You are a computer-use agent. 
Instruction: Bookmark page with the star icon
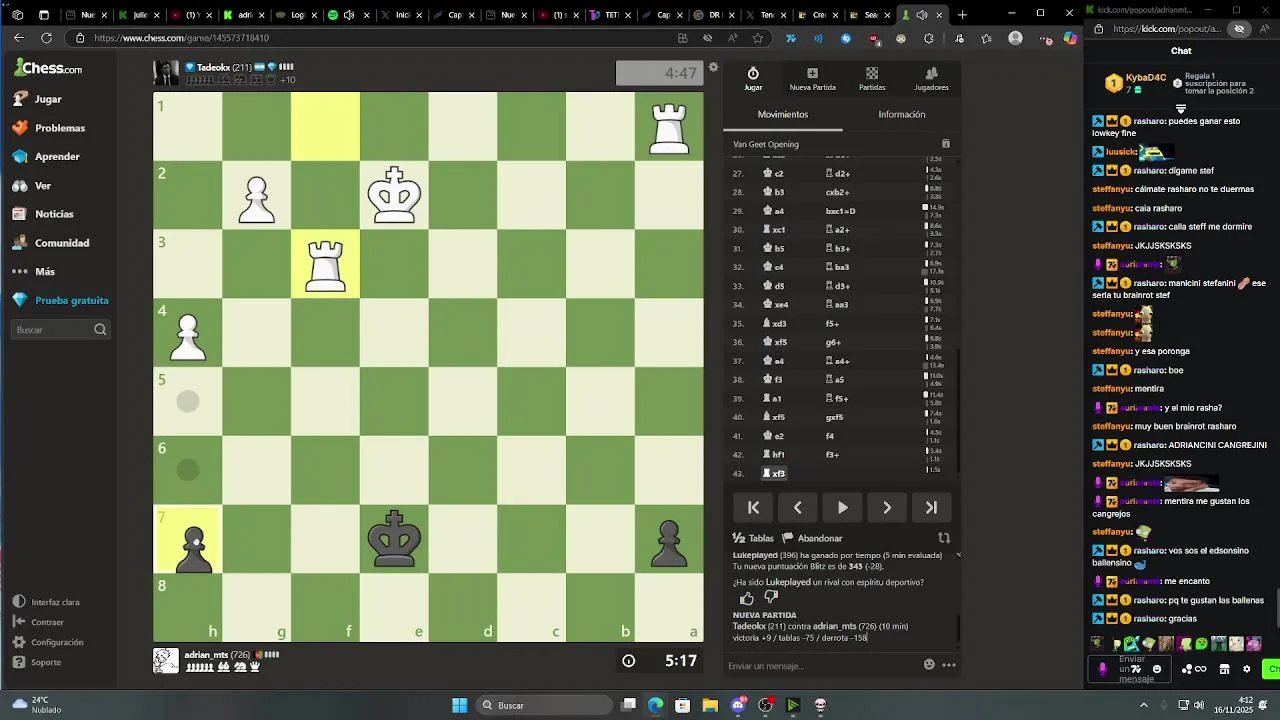(757, 38)
